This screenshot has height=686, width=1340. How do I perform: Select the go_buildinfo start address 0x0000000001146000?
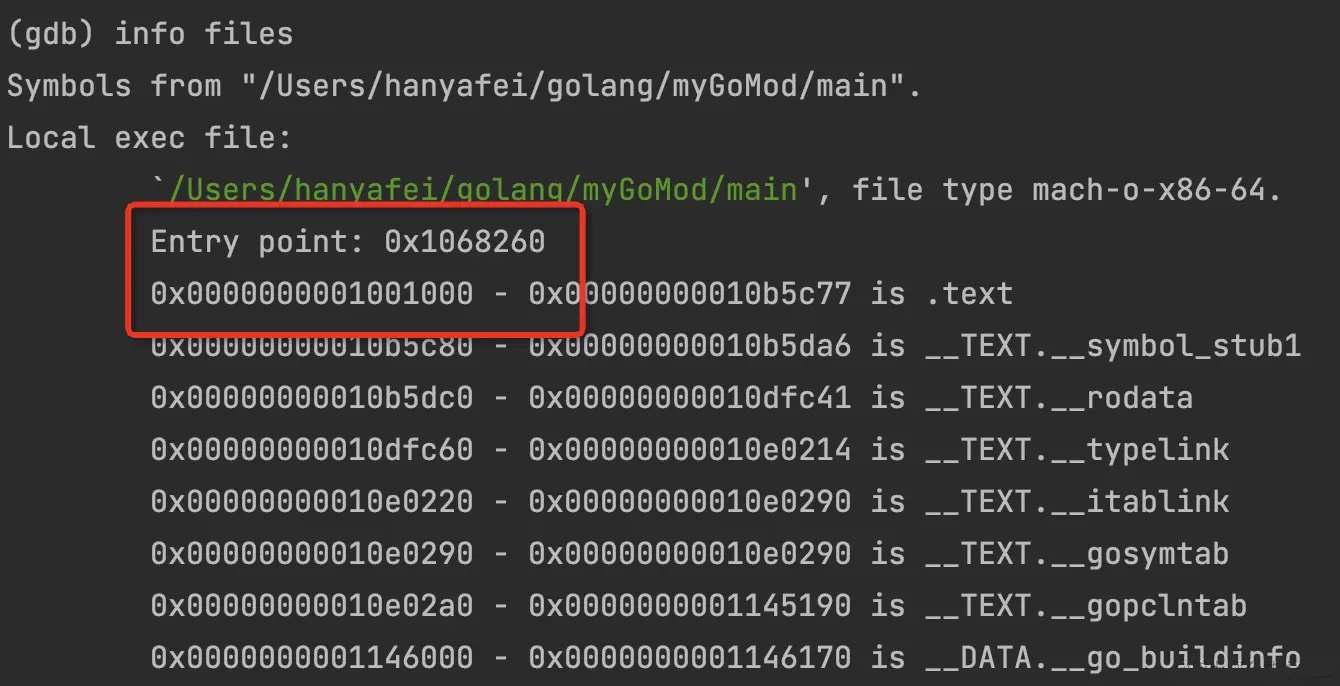click(311, 658)
